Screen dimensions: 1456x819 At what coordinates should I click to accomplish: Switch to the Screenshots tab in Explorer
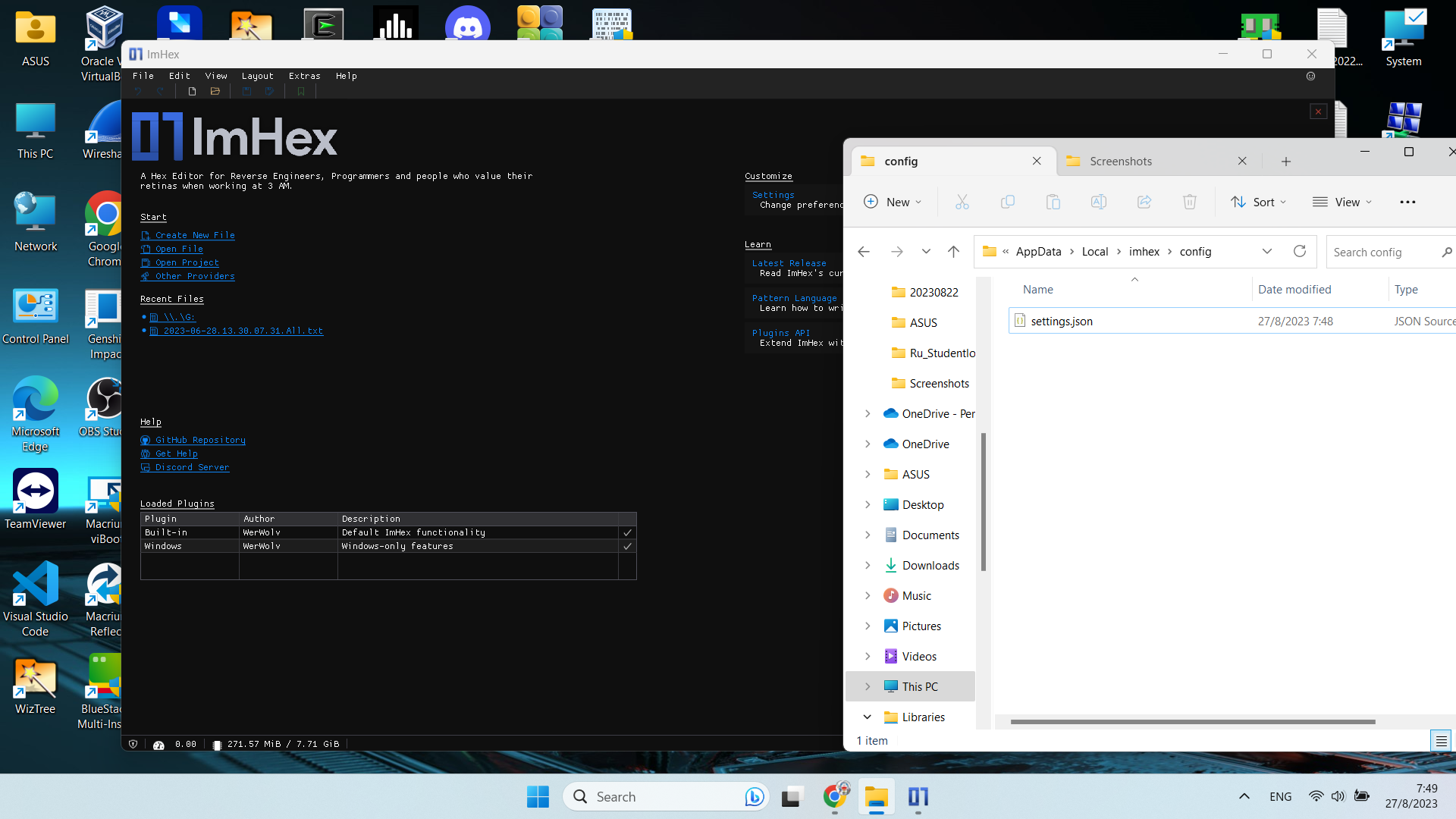(1120, 161)
